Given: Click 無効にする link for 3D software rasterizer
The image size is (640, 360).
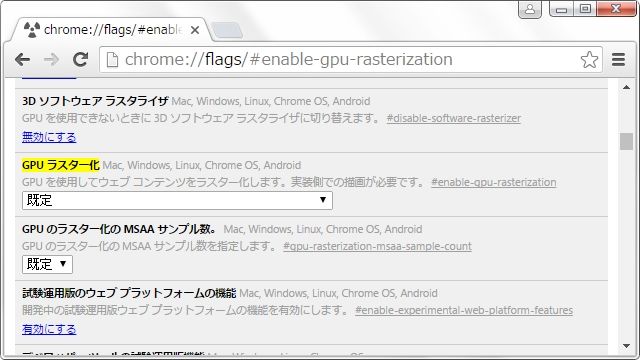Looking at the screenshot, I should (x=49, y=137).
